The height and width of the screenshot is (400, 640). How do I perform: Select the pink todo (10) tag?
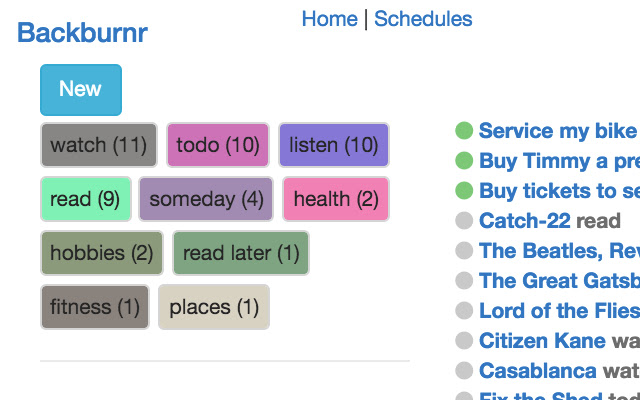[218, 145]
